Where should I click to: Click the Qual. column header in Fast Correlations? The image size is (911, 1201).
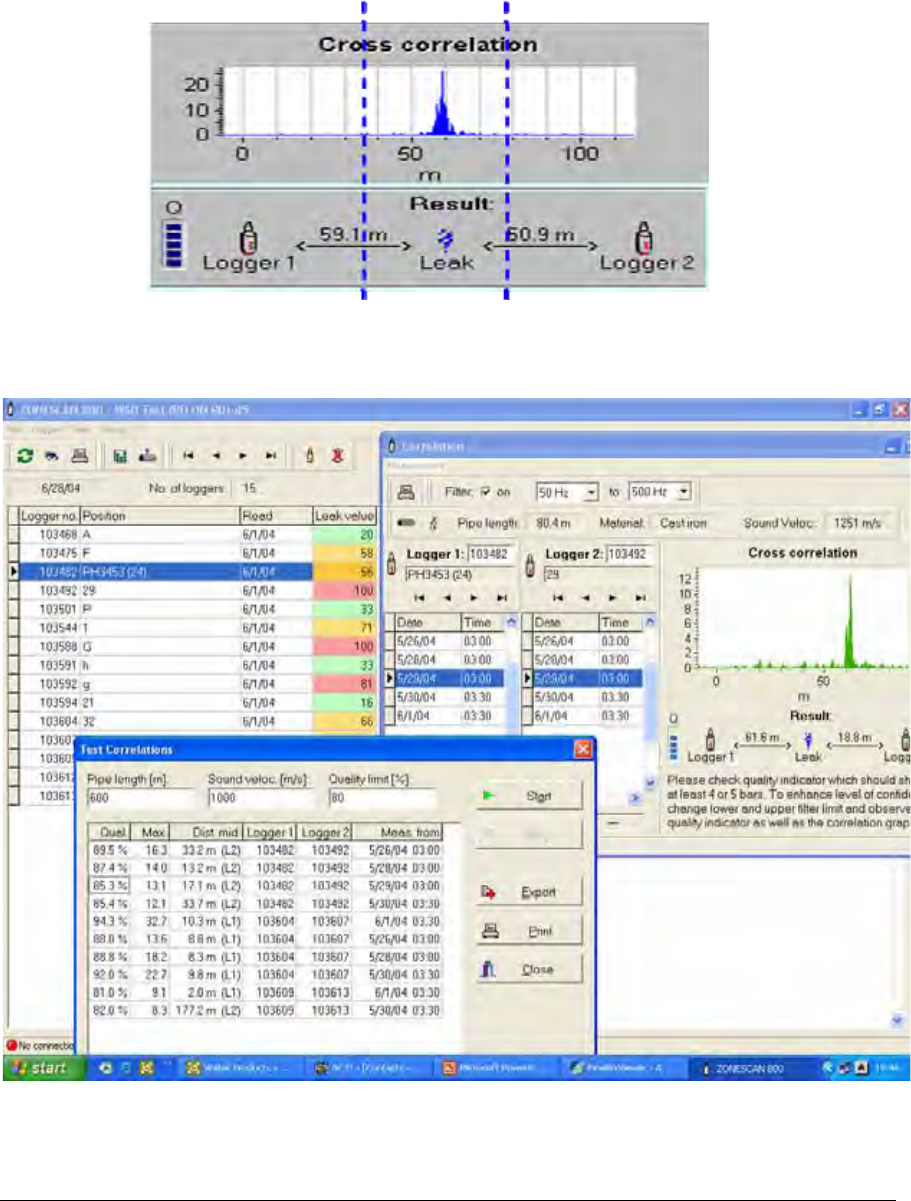[x=107, y=830]
